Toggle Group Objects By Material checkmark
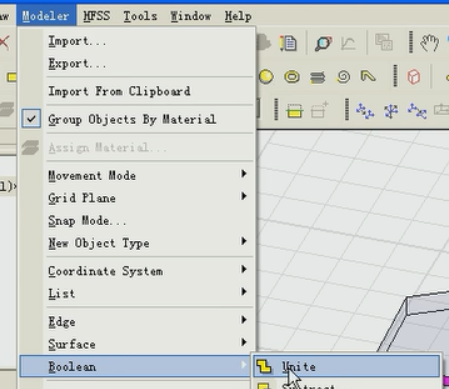This screenshot has width=449, height=389. pos(31,119)
